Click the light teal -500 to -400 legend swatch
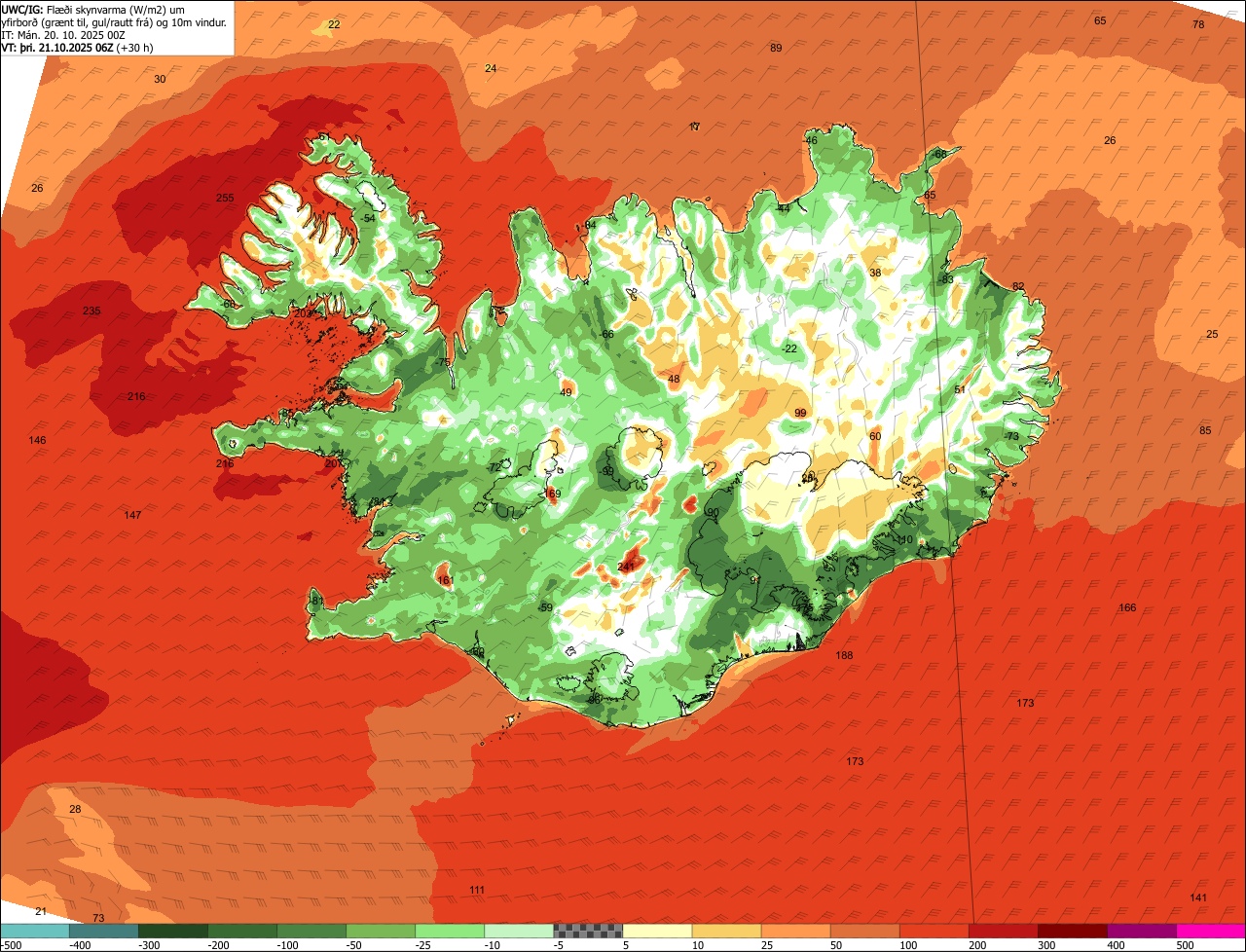This screenshot has height=952, width=1246. pos(35,931)
